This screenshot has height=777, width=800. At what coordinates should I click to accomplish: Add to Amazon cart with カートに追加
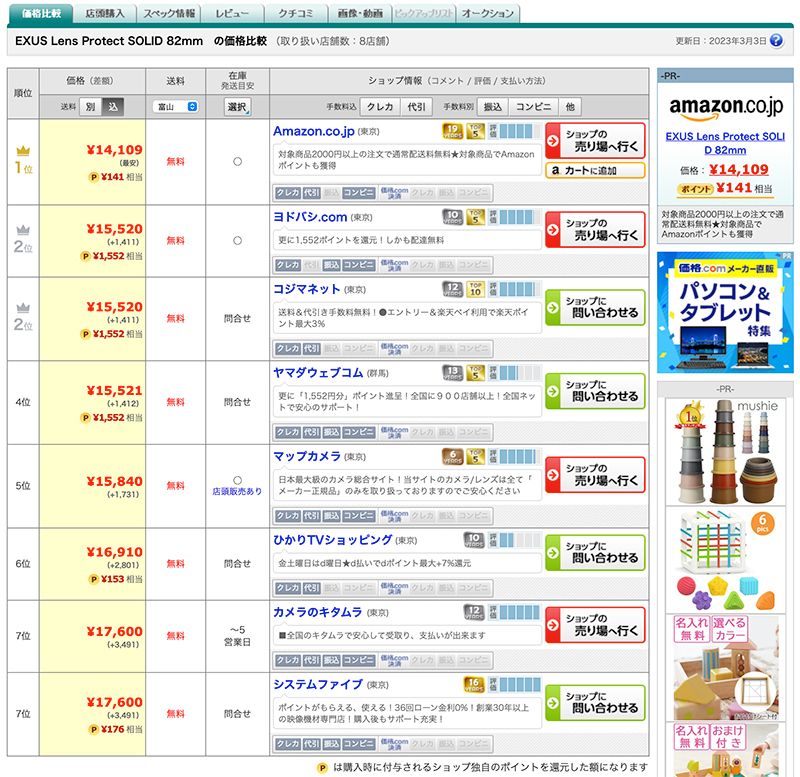point(595,170)
